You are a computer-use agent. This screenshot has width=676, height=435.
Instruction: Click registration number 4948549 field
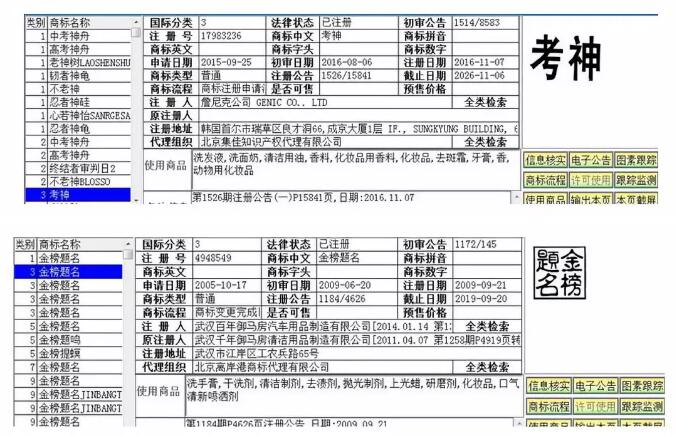pyautogui.click(x=227, y=258)
